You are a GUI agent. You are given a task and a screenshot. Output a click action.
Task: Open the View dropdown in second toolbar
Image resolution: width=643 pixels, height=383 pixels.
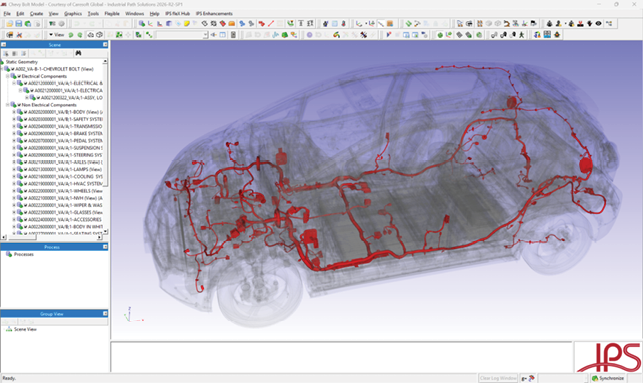point(57,34)
